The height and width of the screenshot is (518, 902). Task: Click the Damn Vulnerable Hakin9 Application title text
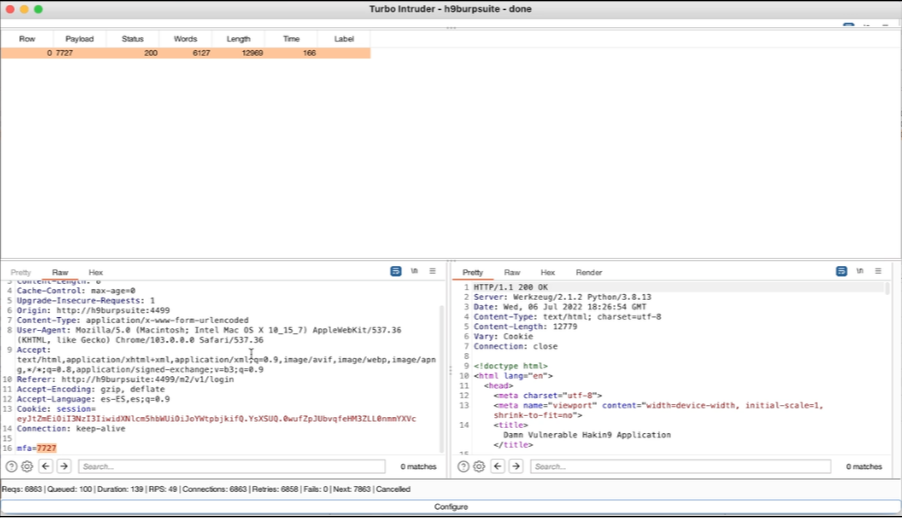tap(587, 435)
